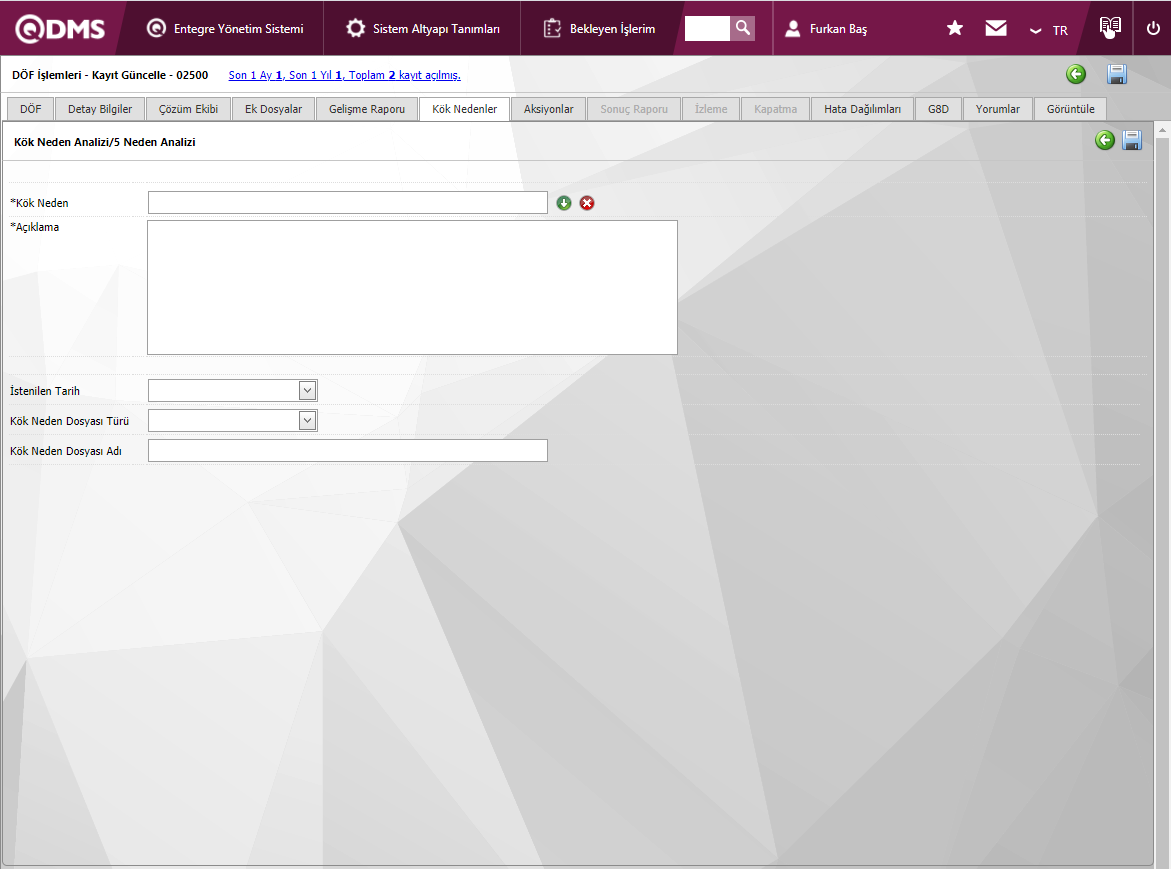Viewport: 1171px width, 869px height.
Task: Click green select icon beside Kök Neden
Action: (x=564, y=203)
